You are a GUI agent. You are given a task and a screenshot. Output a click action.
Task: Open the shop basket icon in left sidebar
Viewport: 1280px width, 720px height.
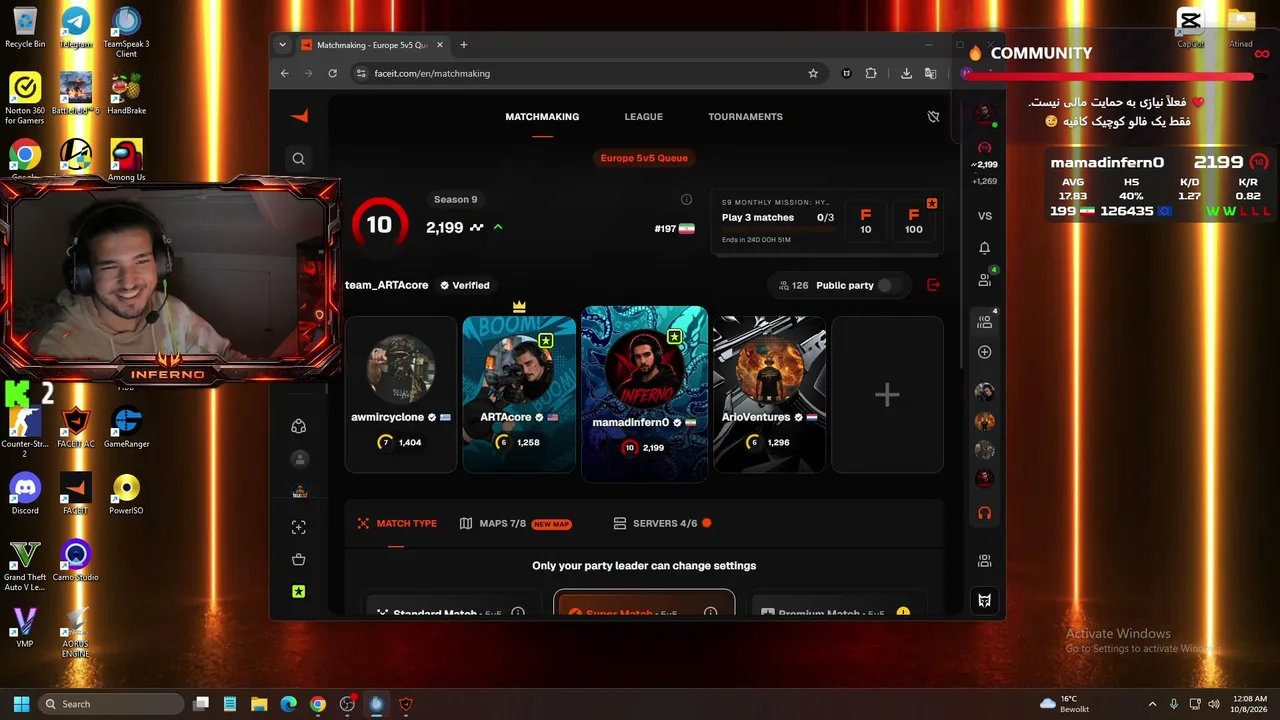[x=298, y=559]
